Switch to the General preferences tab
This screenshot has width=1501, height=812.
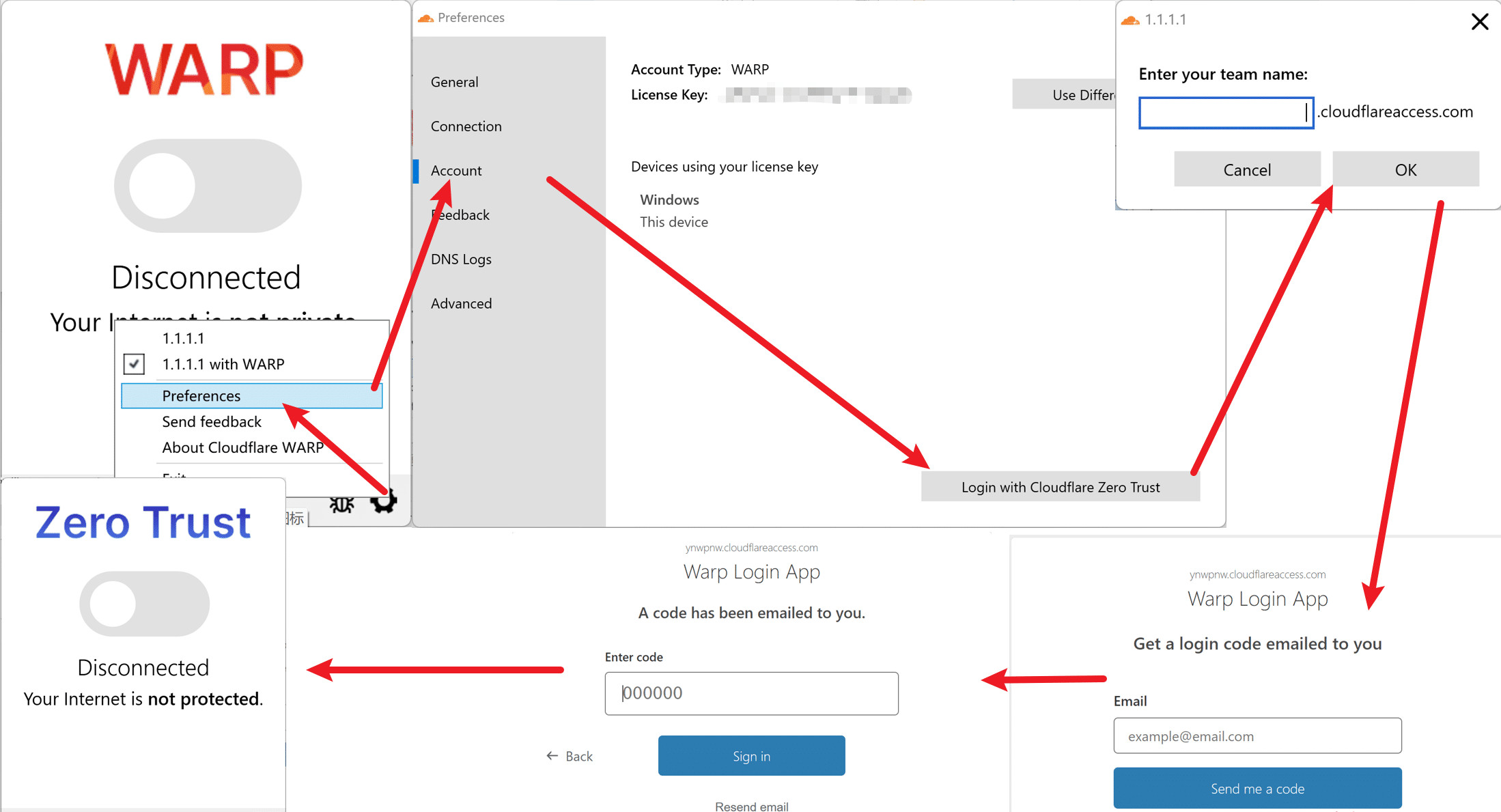click(454, 82)
